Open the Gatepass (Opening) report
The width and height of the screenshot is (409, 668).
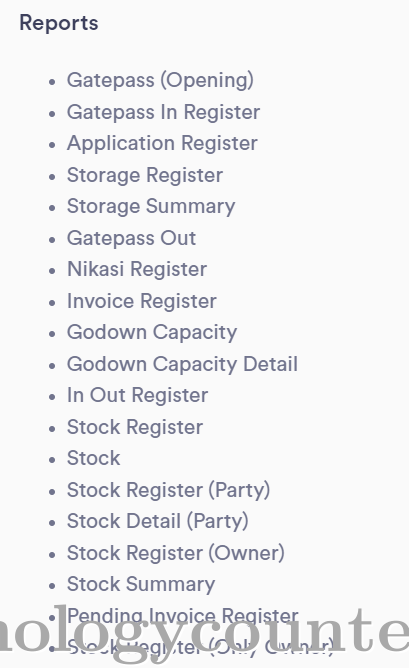pyautogui.click(x=160, y=81)
